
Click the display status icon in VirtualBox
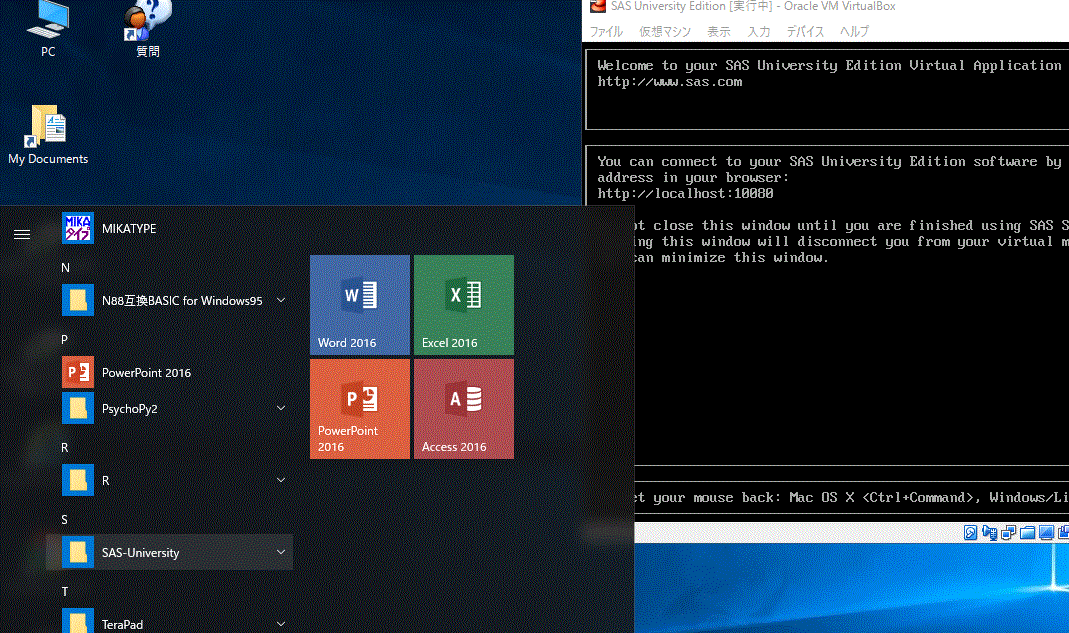tap(1046, 533)
